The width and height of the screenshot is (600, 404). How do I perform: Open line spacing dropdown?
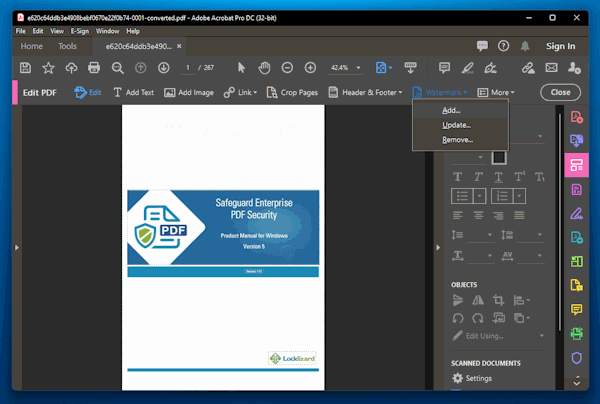(490, 235)
